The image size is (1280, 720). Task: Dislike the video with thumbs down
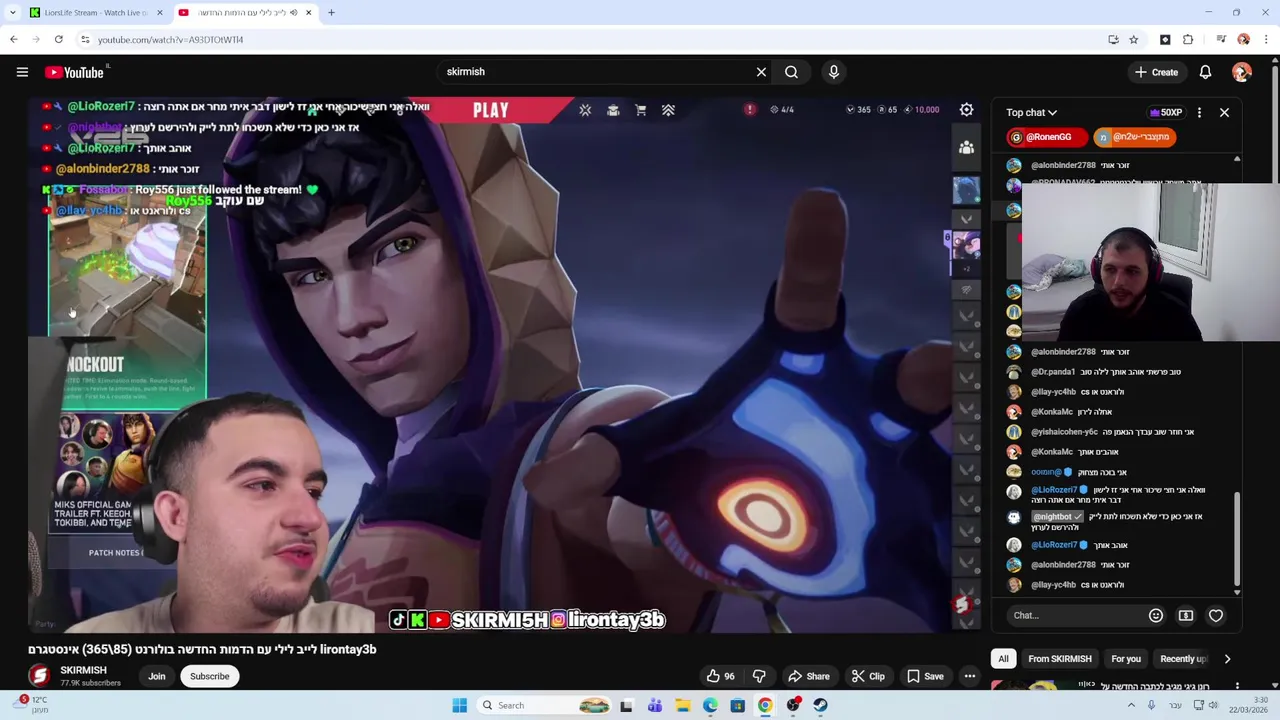[x=759, y=676]
